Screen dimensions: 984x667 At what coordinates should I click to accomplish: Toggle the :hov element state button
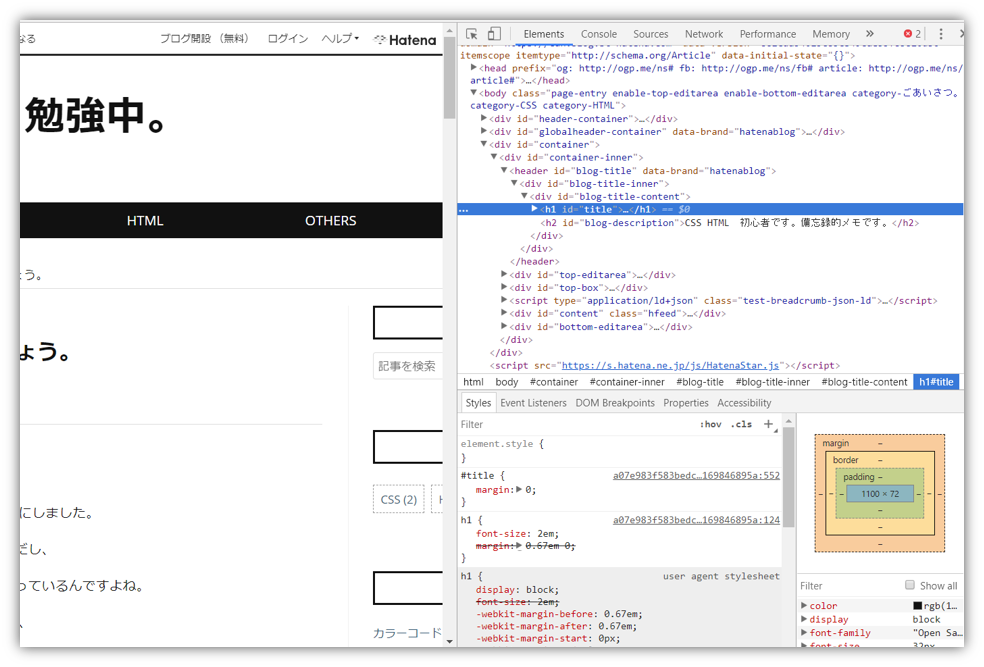[x=711, y=424]
